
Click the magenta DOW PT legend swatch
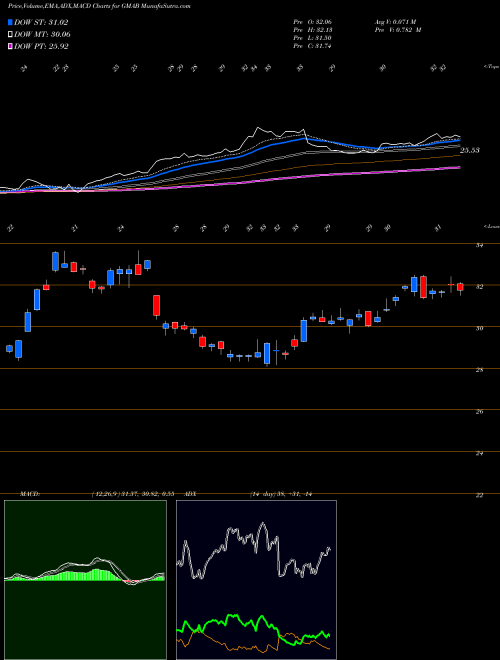11,47
